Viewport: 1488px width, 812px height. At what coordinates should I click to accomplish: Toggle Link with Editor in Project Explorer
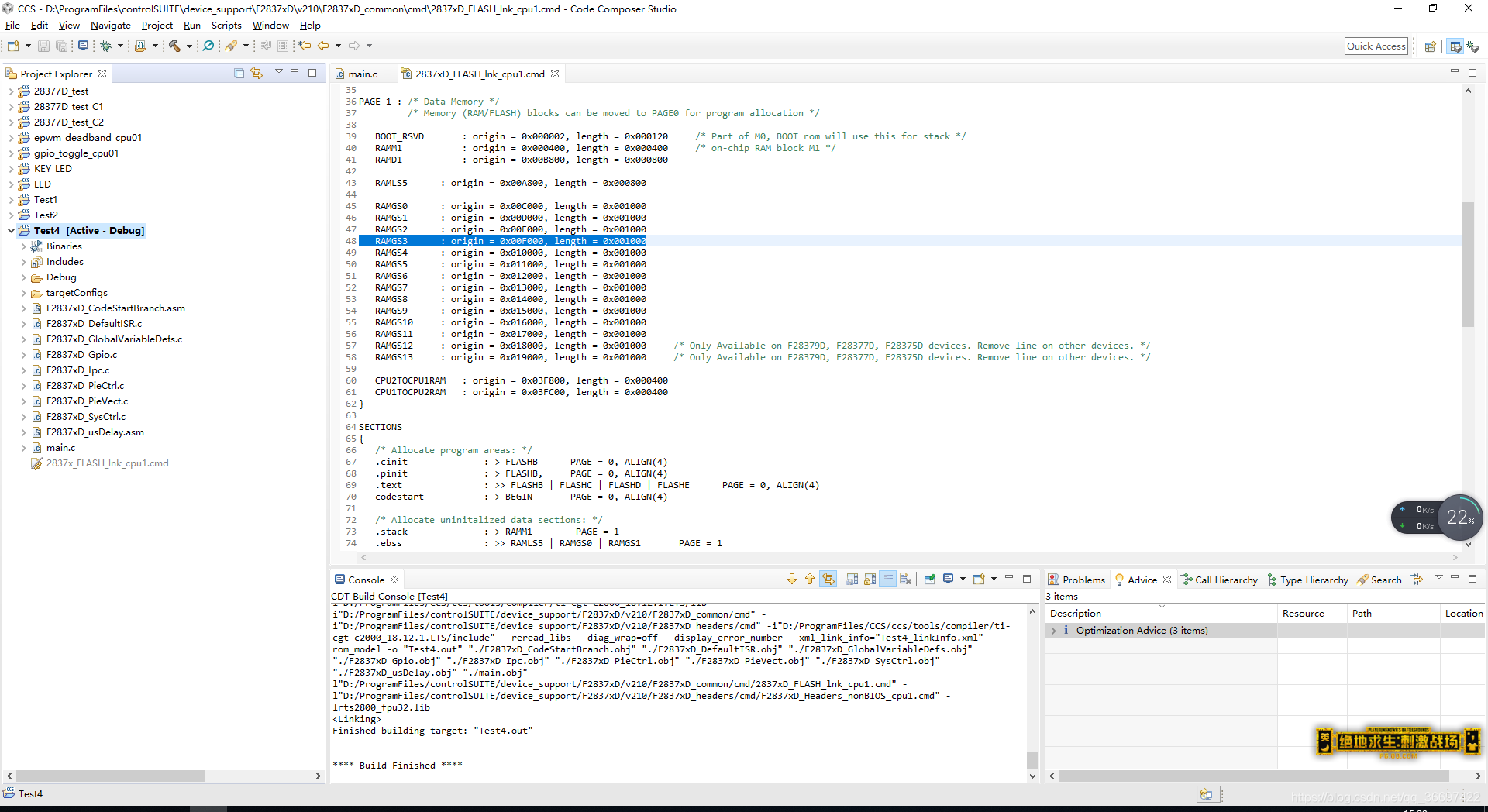click(x=257, y=74)
